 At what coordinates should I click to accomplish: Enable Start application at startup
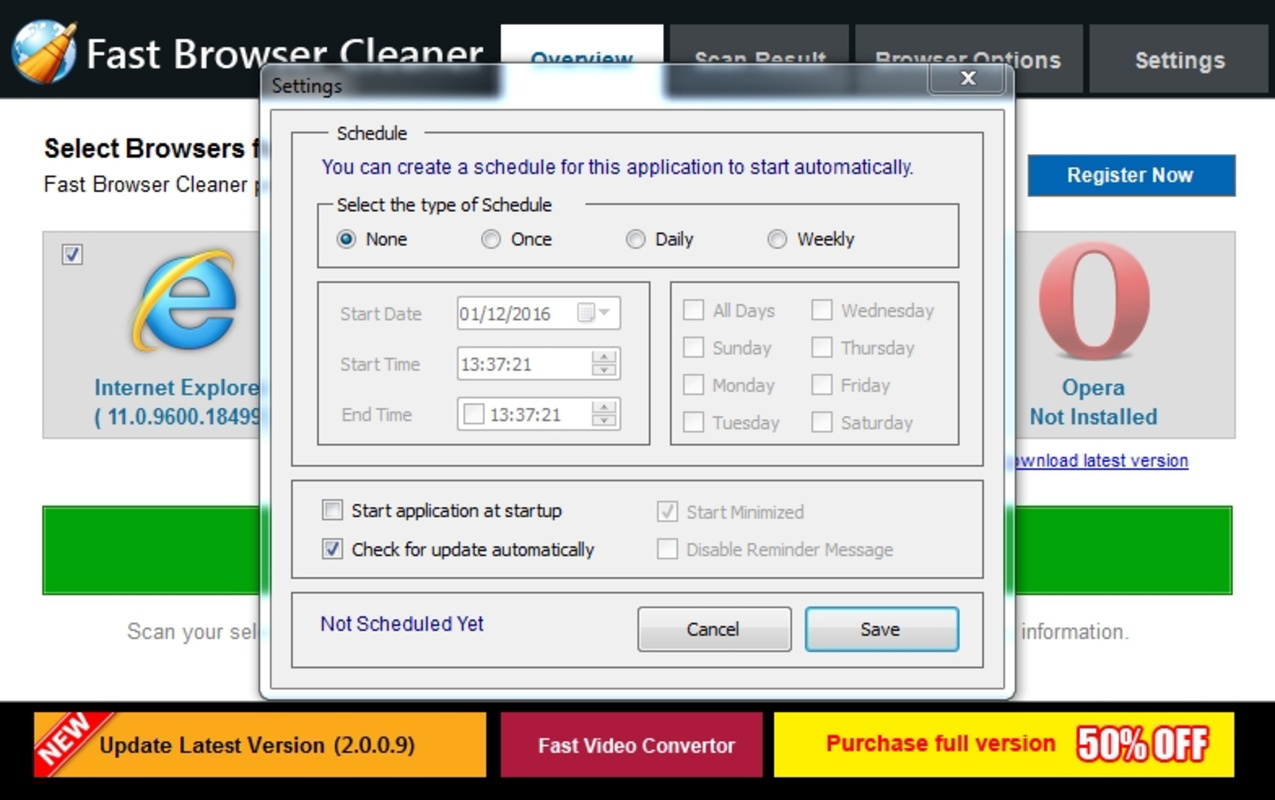coord(332,511)
